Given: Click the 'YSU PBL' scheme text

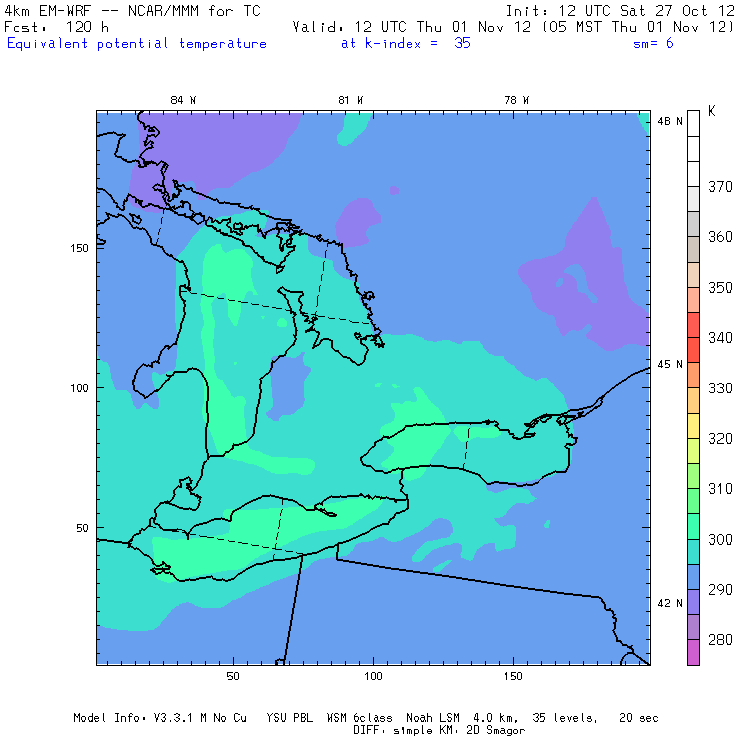Looking at the screenshot, I should [x=289, y=718].
